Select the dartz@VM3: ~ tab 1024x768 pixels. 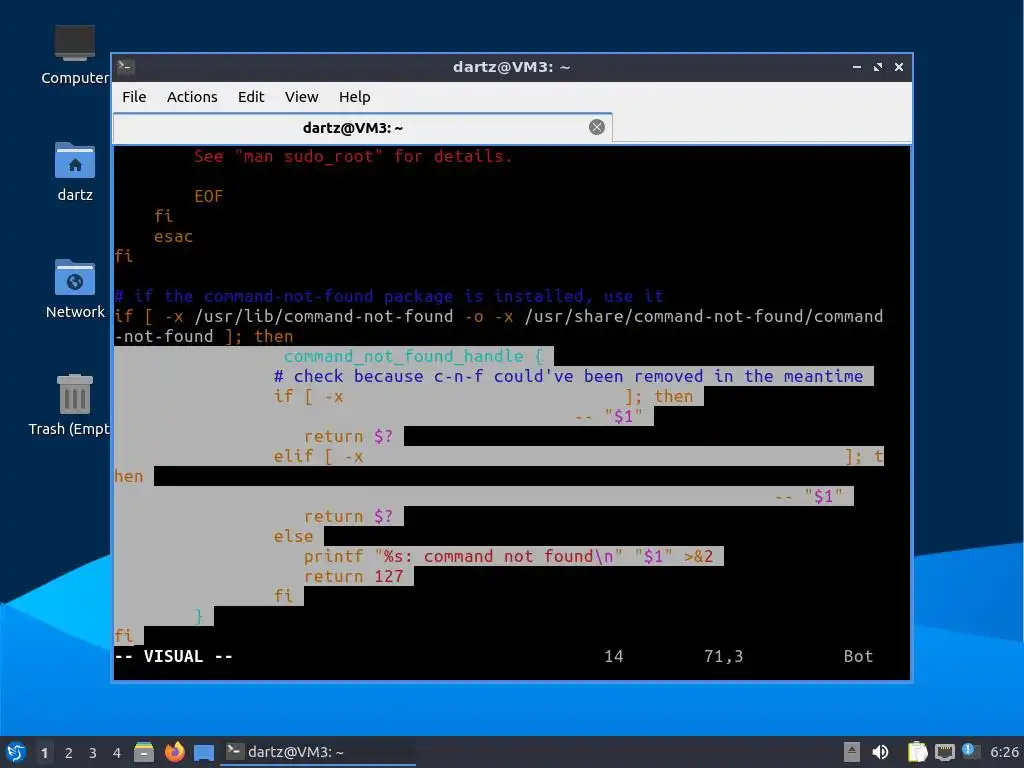pyautogui.click(x=362, y=127)
